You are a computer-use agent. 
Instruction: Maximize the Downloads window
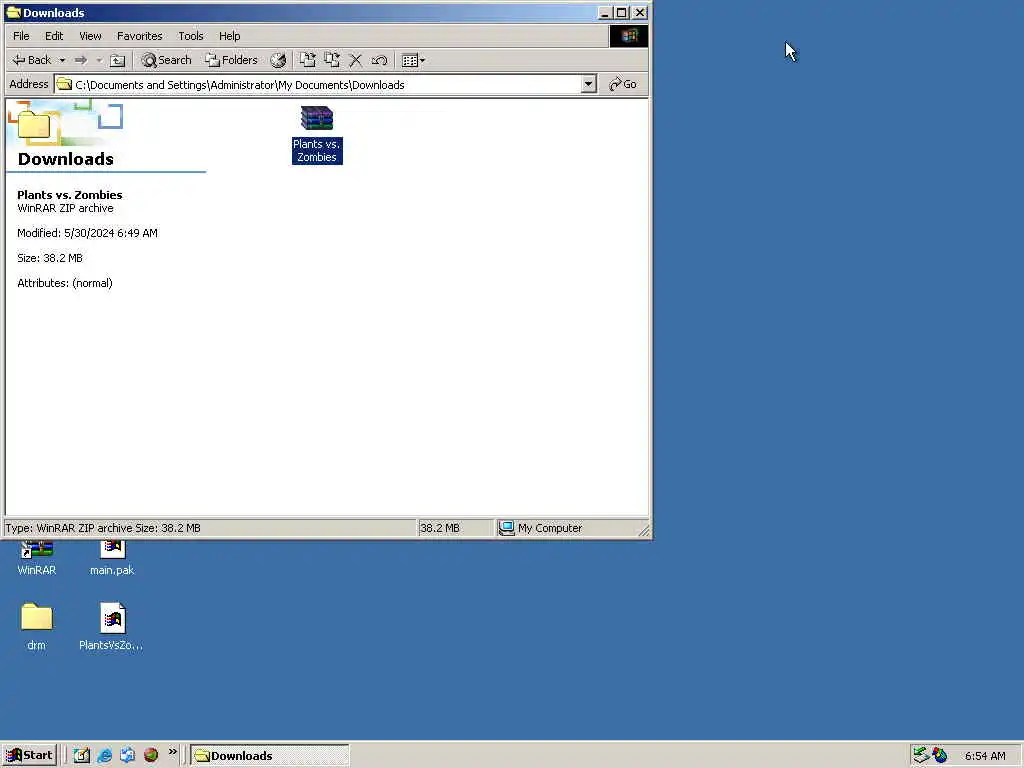[x=622, y=12]
